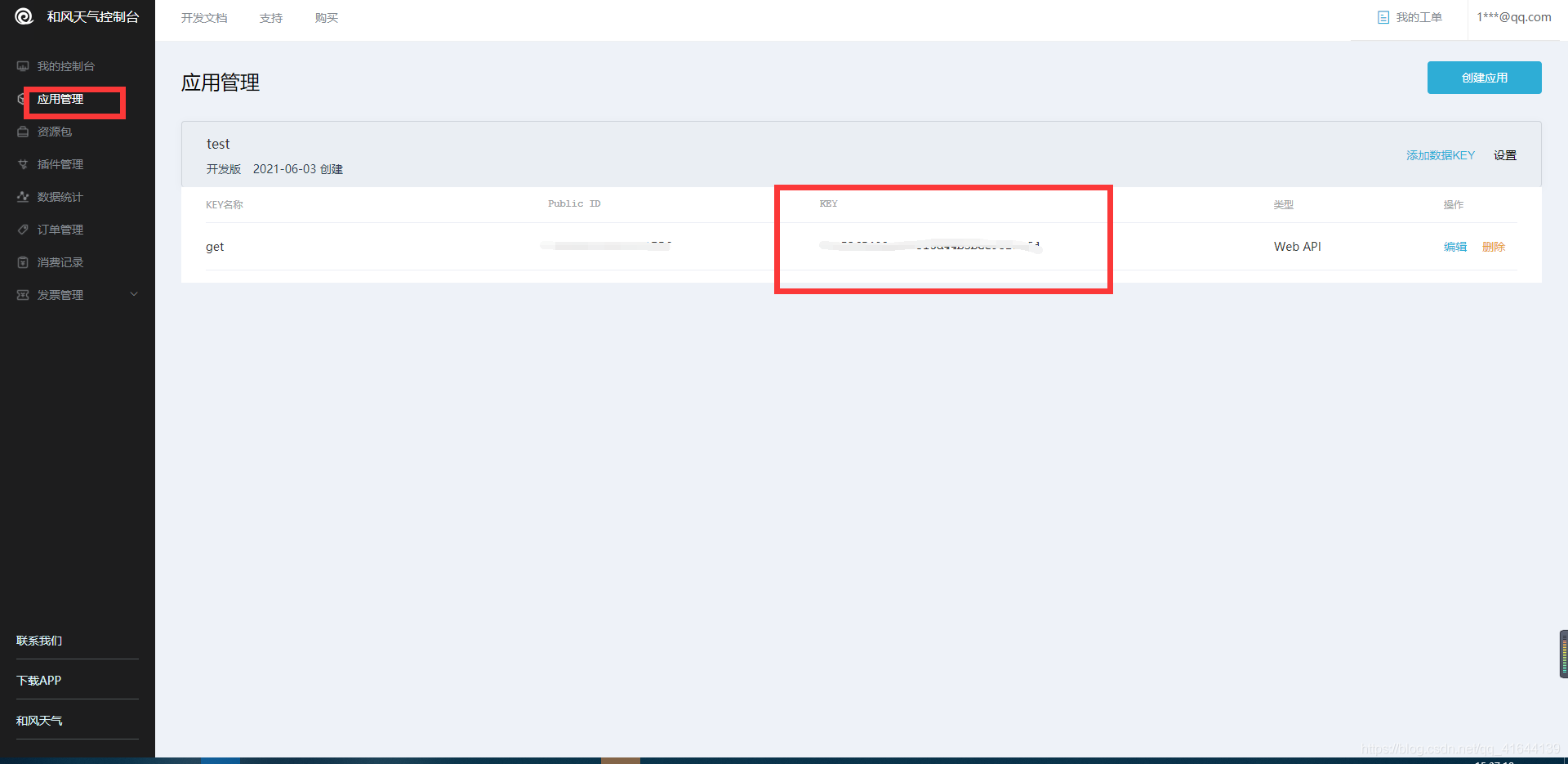Go to 插件管理 in the sidebar
The height and width of the screenshot is (764, 1568).
[60, 164]
